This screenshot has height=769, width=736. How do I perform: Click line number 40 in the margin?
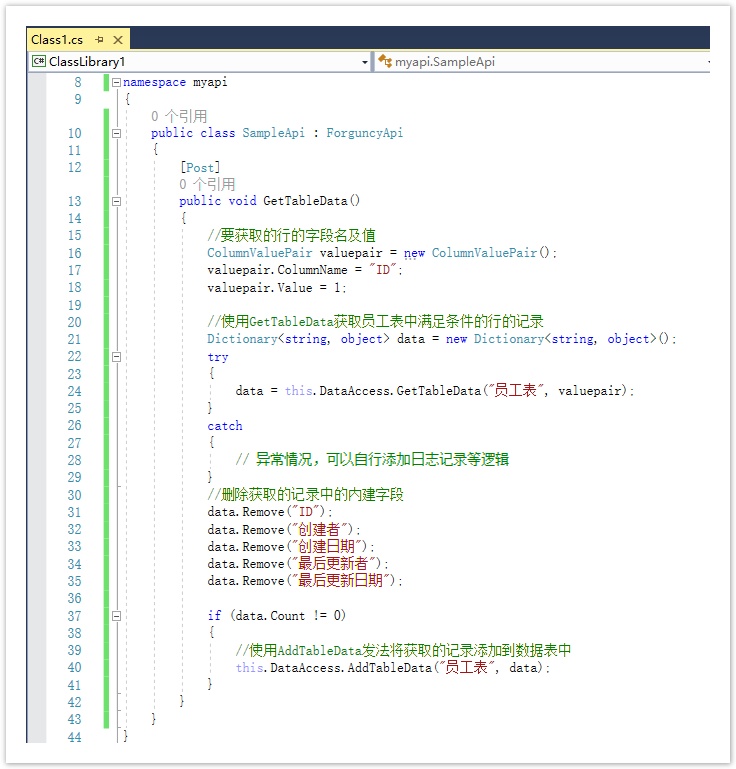tap(75, 668)
